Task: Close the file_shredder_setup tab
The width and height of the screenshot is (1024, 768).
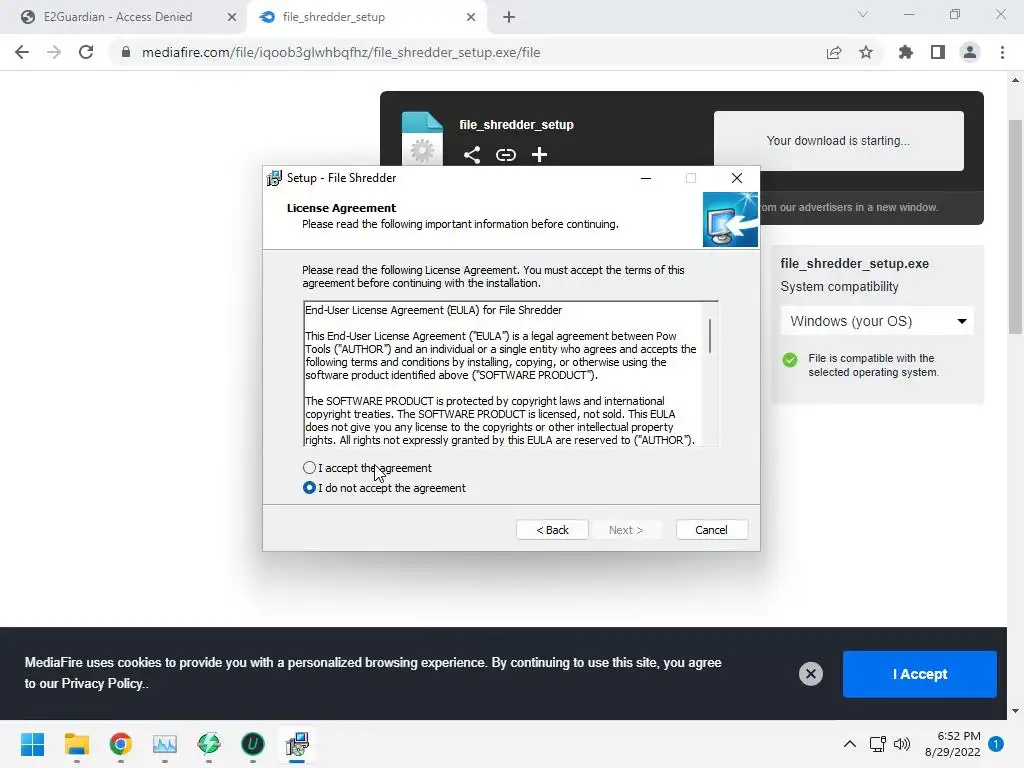Action: tap(471, 17)
